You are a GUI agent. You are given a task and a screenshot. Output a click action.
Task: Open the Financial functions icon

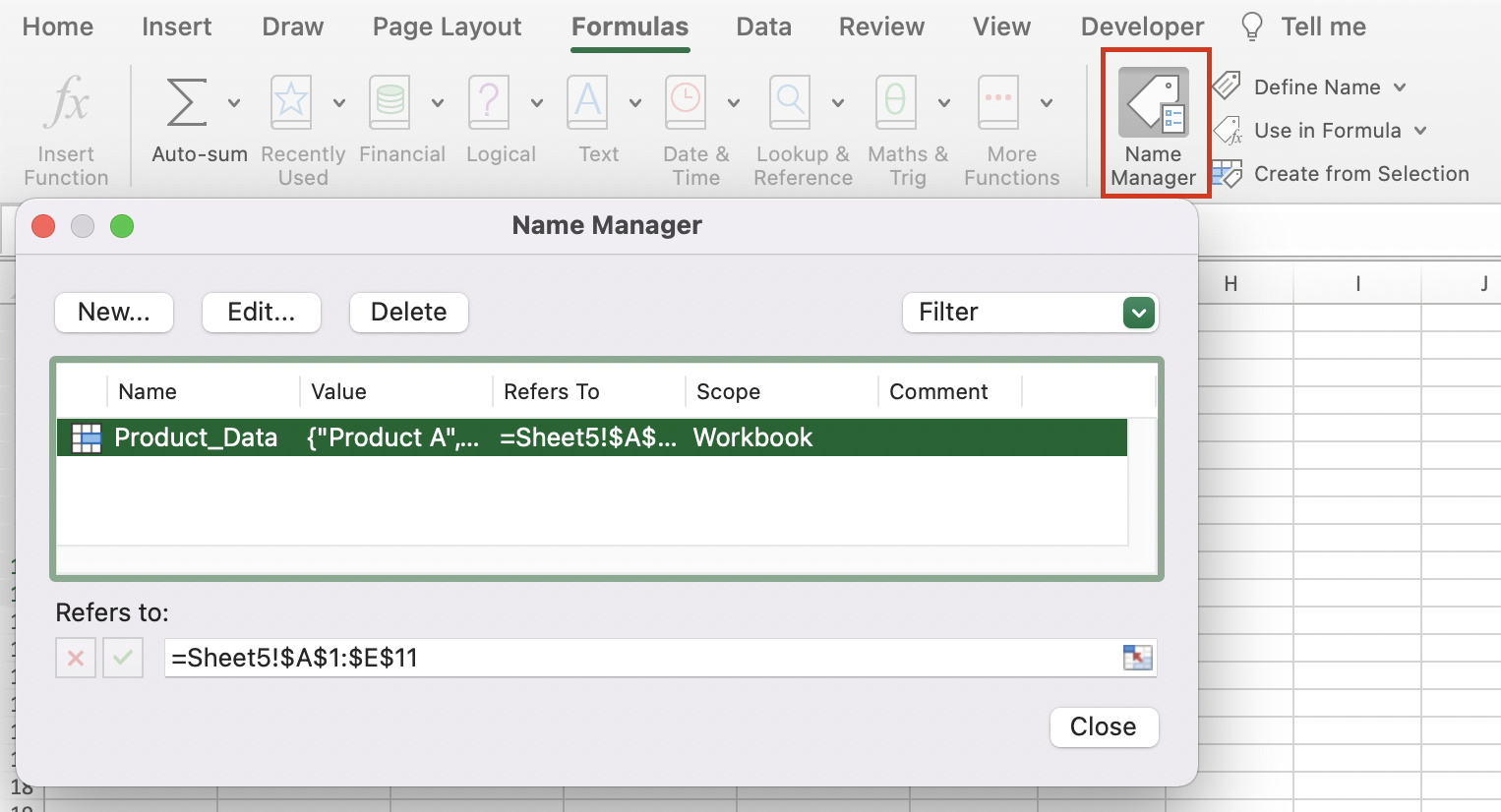[390, 102]
